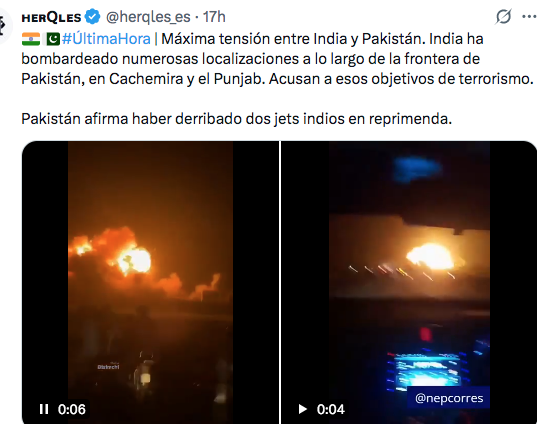The height and width of the screenshot is (424, 537).
Task: Click the sentence about derribado dos jets
Action: point(237,119)
